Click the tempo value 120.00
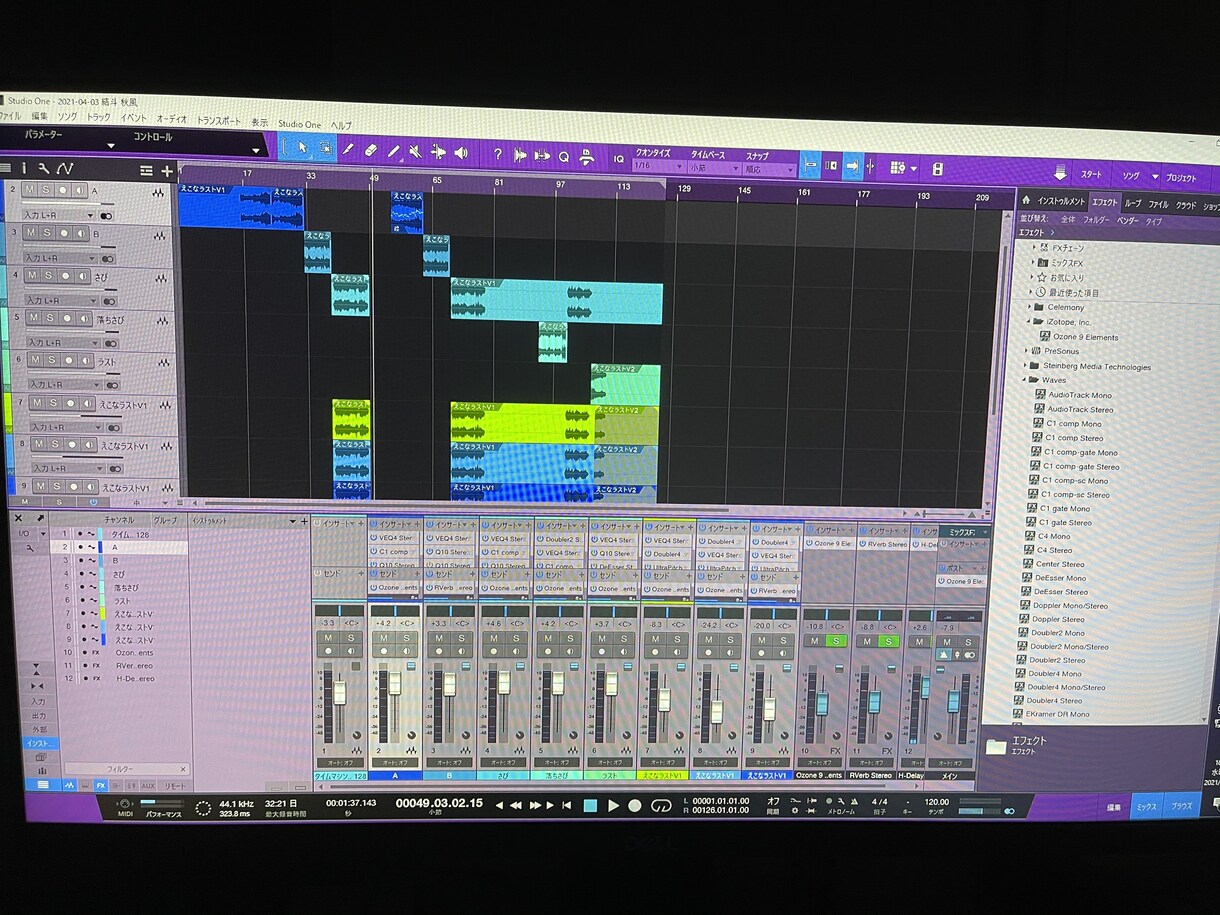The width and height of the screenshot is (1220, 915). (x=936, y=802)
